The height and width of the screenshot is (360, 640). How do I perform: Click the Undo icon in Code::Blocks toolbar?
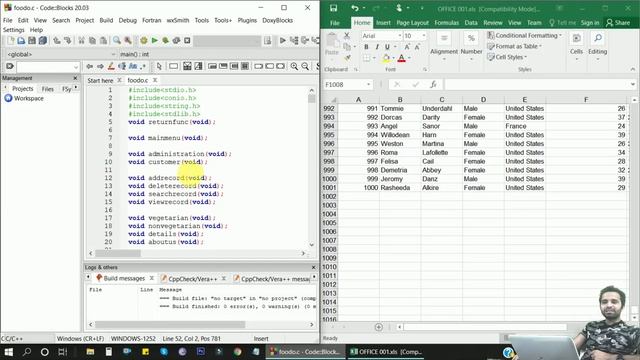57,40
